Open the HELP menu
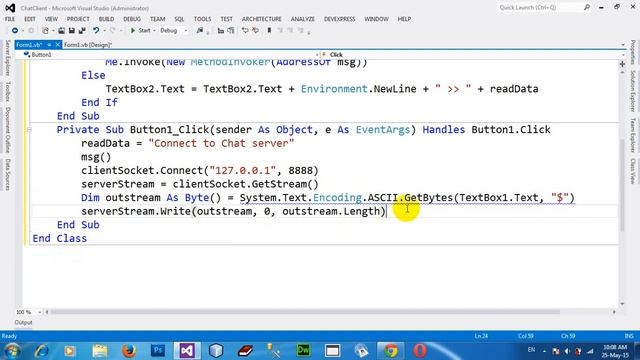Viewport: 640px width, 360px height. [x=404, y=19]
